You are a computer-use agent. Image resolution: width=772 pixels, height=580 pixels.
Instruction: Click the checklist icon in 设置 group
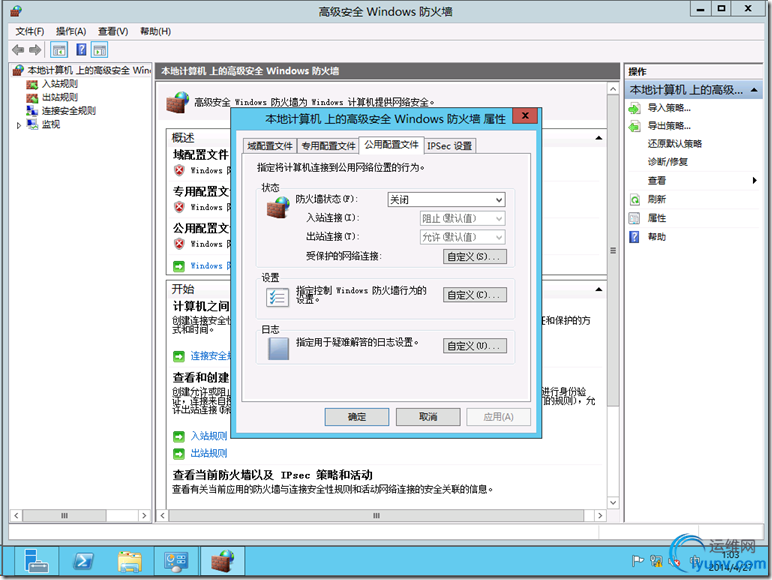(x=277, y=297)
